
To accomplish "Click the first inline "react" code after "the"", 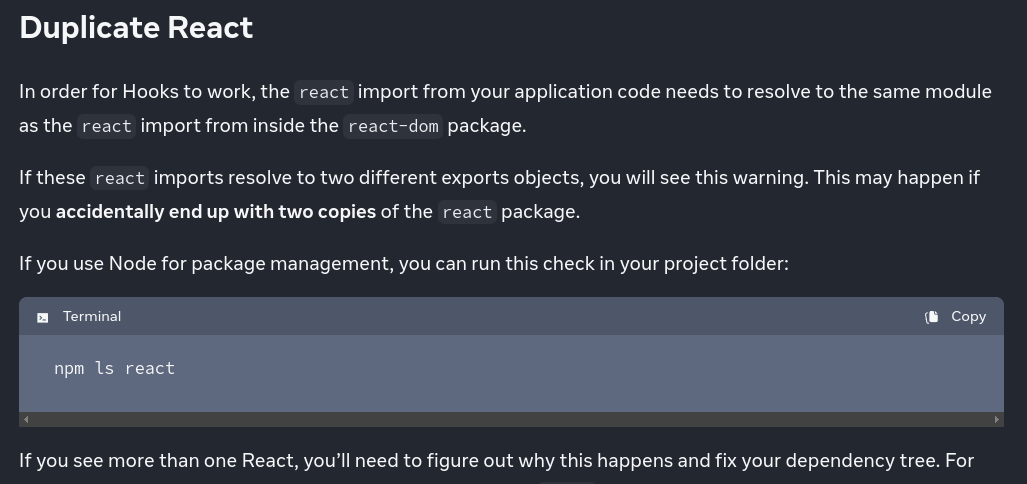I will pos(324,92).
